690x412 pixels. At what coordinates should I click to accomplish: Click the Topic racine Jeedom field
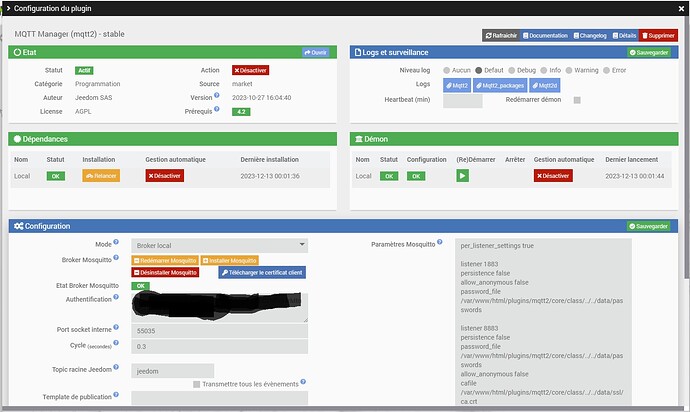[172, 371]
